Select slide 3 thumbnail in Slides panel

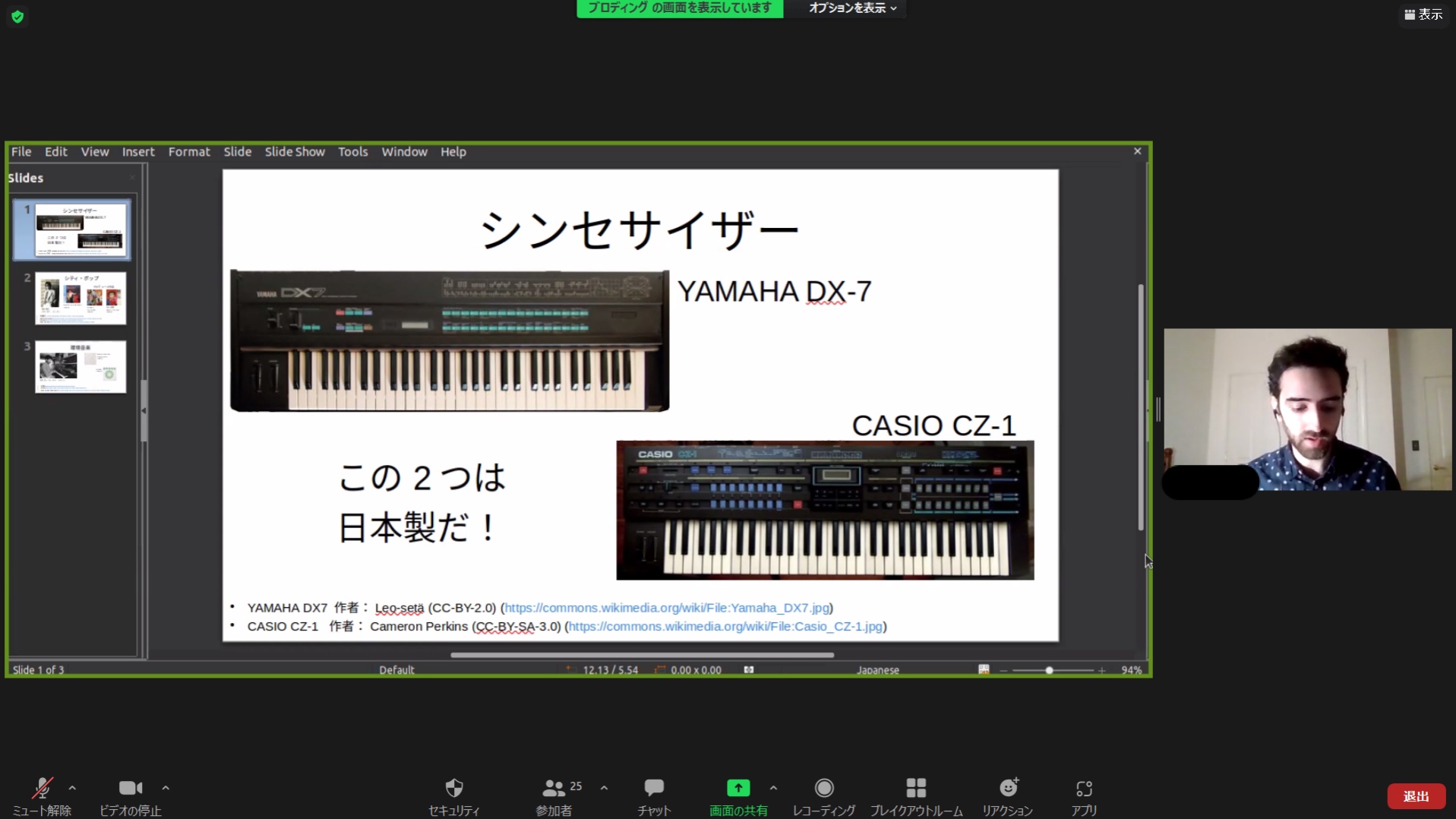pos(81,367)
